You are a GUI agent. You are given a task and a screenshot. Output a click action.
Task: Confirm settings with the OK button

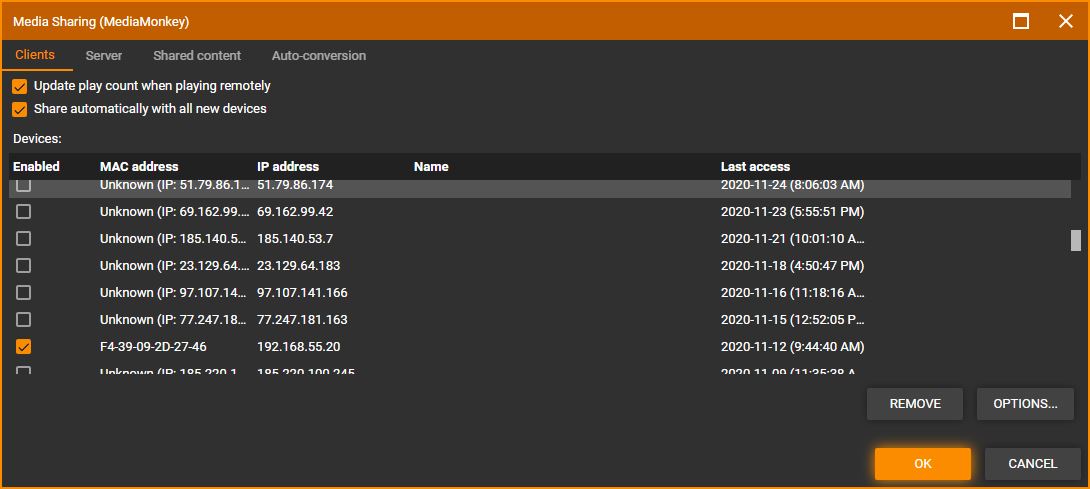(x=922, y=464)
